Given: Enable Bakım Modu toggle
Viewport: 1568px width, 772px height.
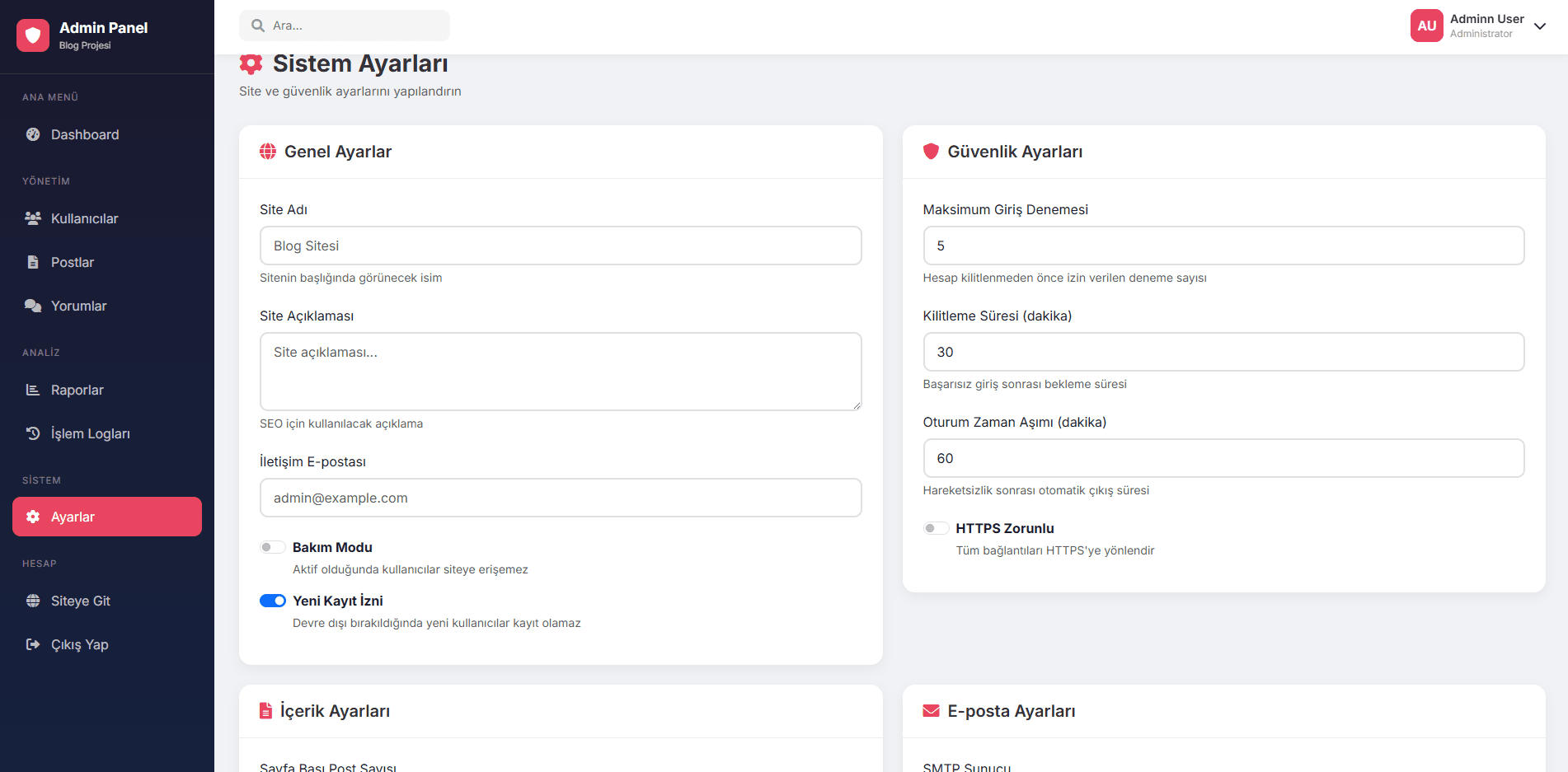Looking at the screenshot, I should 272,546.
